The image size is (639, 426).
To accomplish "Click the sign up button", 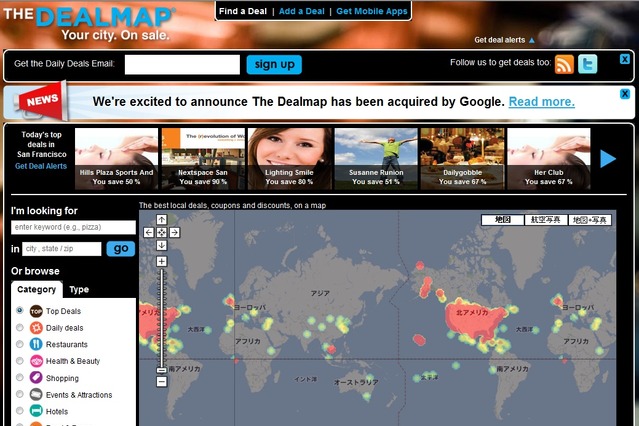I will (274, 64).
